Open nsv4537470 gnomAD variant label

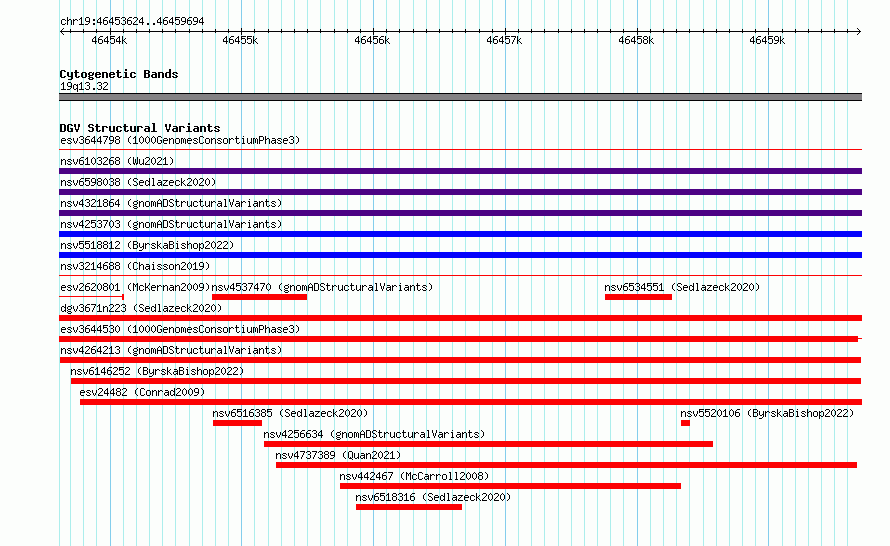(322, 287)
